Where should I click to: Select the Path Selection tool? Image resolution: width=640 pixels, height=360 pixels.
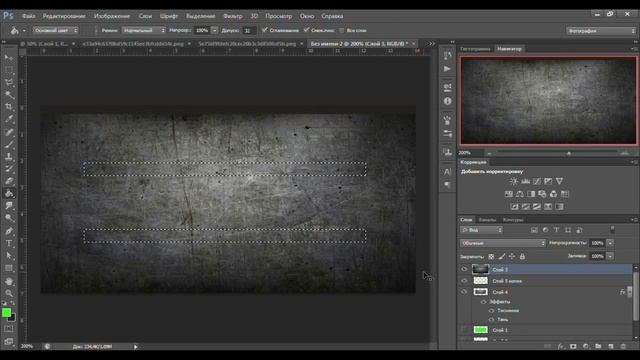pos(9,256)
